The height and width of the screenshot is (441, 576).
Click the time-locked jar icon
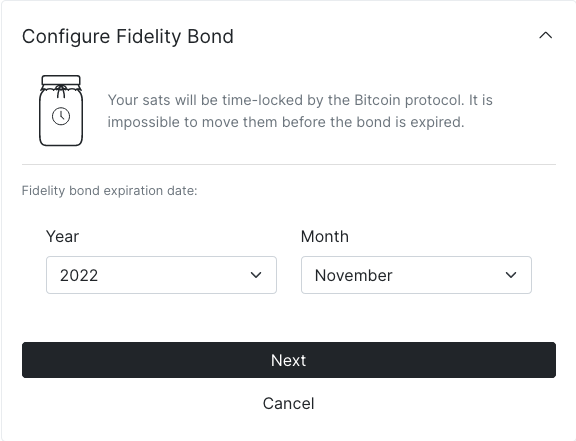(x=61, y=111)
